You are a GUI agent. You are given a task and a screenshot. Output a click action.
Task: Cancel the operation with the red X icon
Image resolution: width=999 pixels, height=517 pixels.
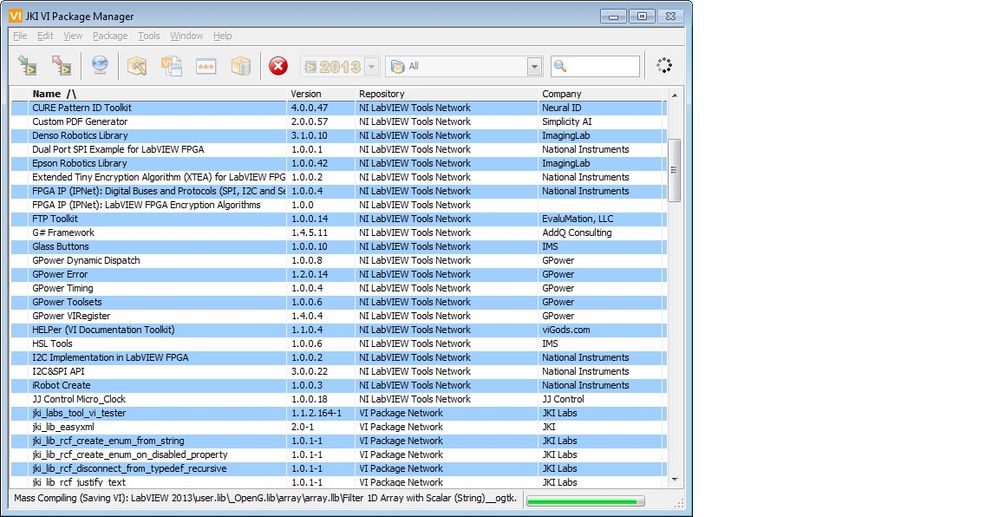point(278,66)
